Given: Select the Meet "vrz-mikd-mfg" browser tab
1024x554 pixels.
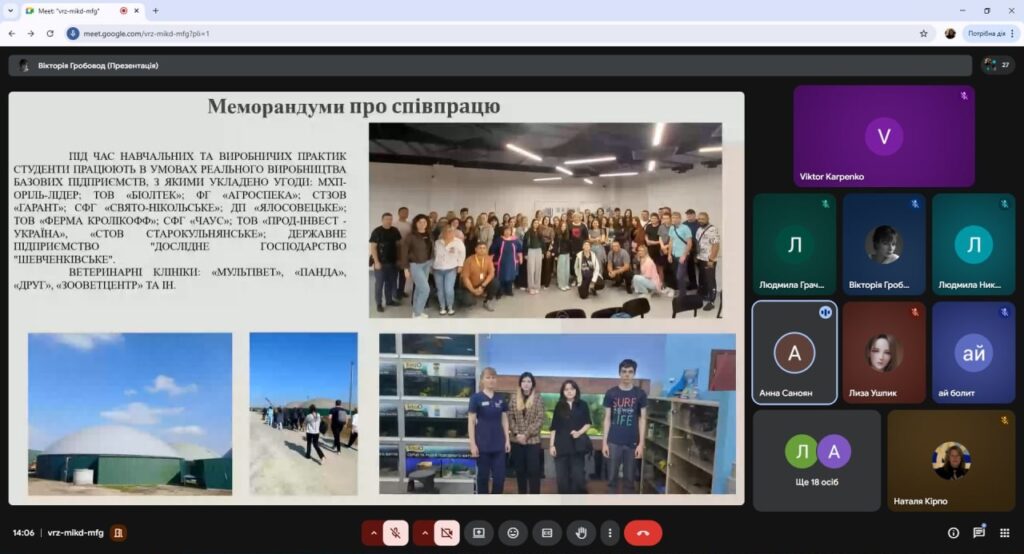Looking at the screenshot, I should click(75, 10).
